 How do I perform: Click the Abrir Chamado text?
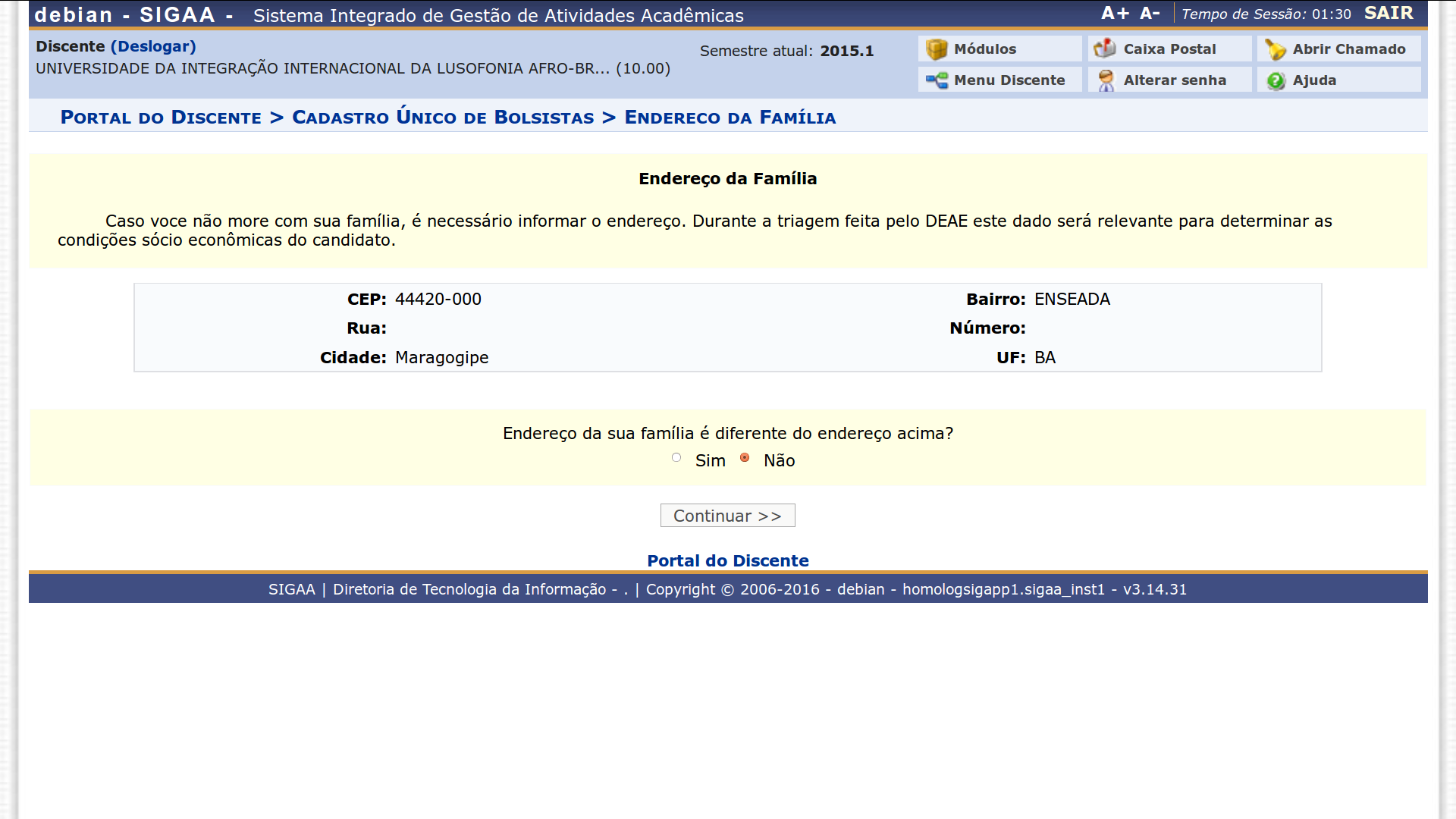1348,49
